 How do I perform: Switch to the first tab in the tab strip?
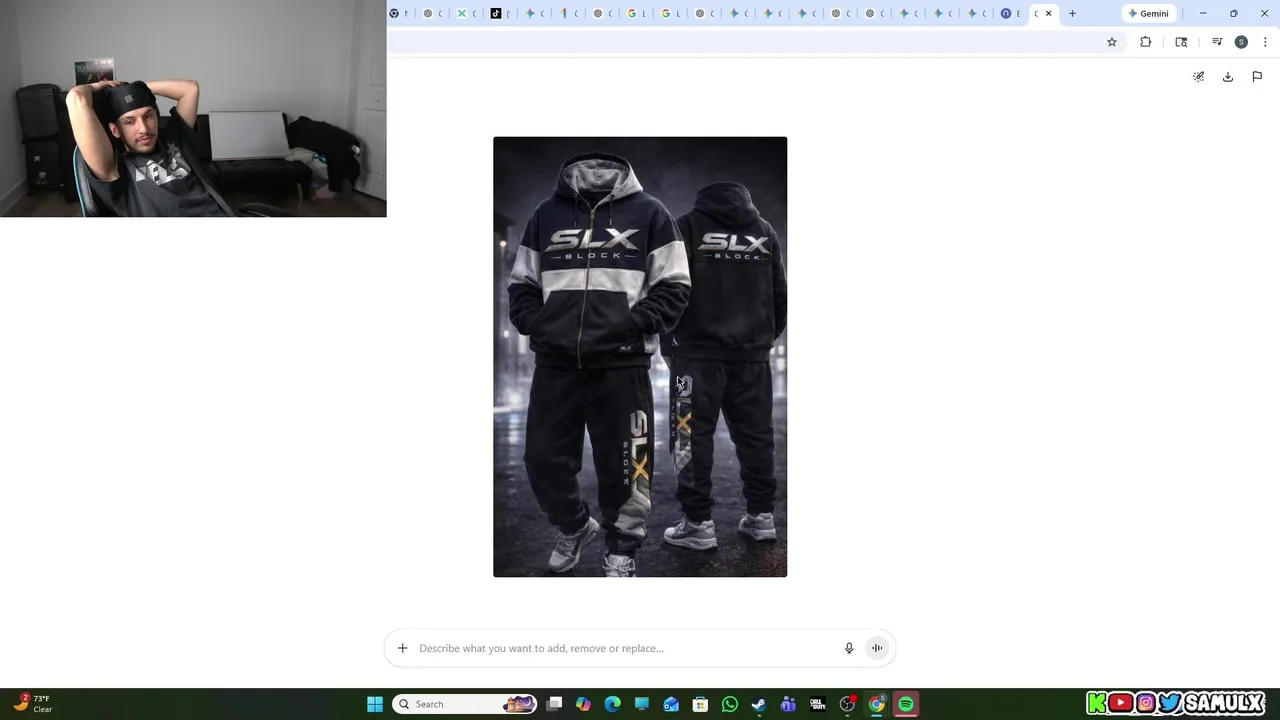(x=398, y=13)
